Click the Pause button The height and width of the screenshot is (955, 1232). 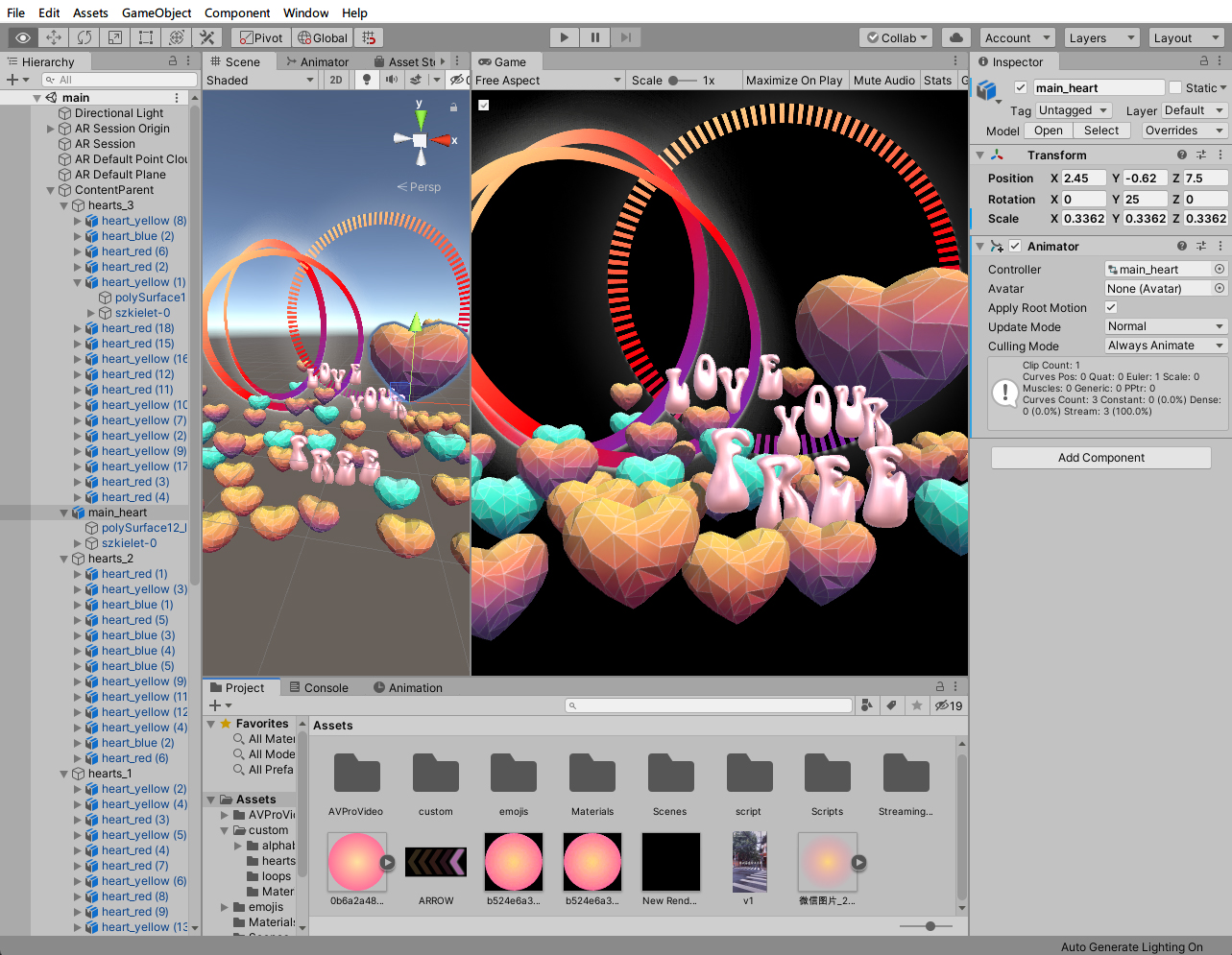tap(595, 37)
